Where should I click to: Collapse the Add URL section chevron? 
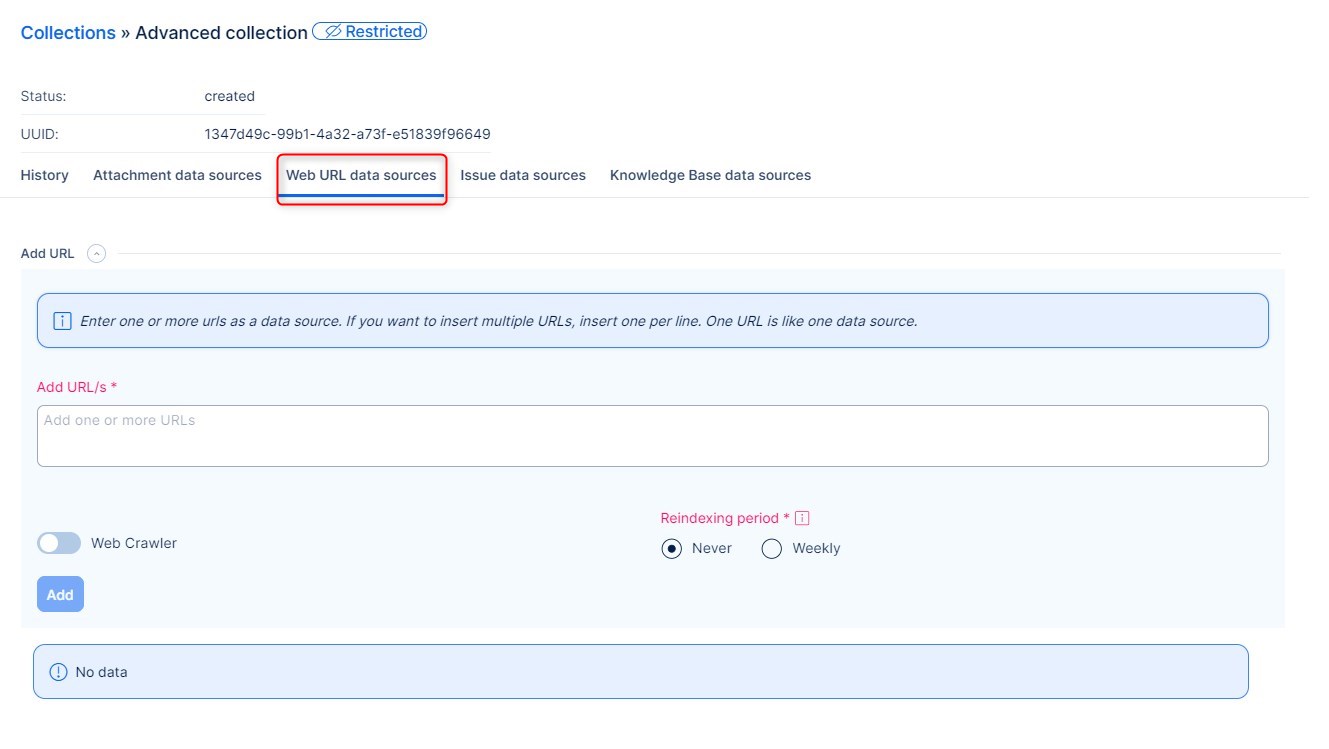(x=96, y=254)
